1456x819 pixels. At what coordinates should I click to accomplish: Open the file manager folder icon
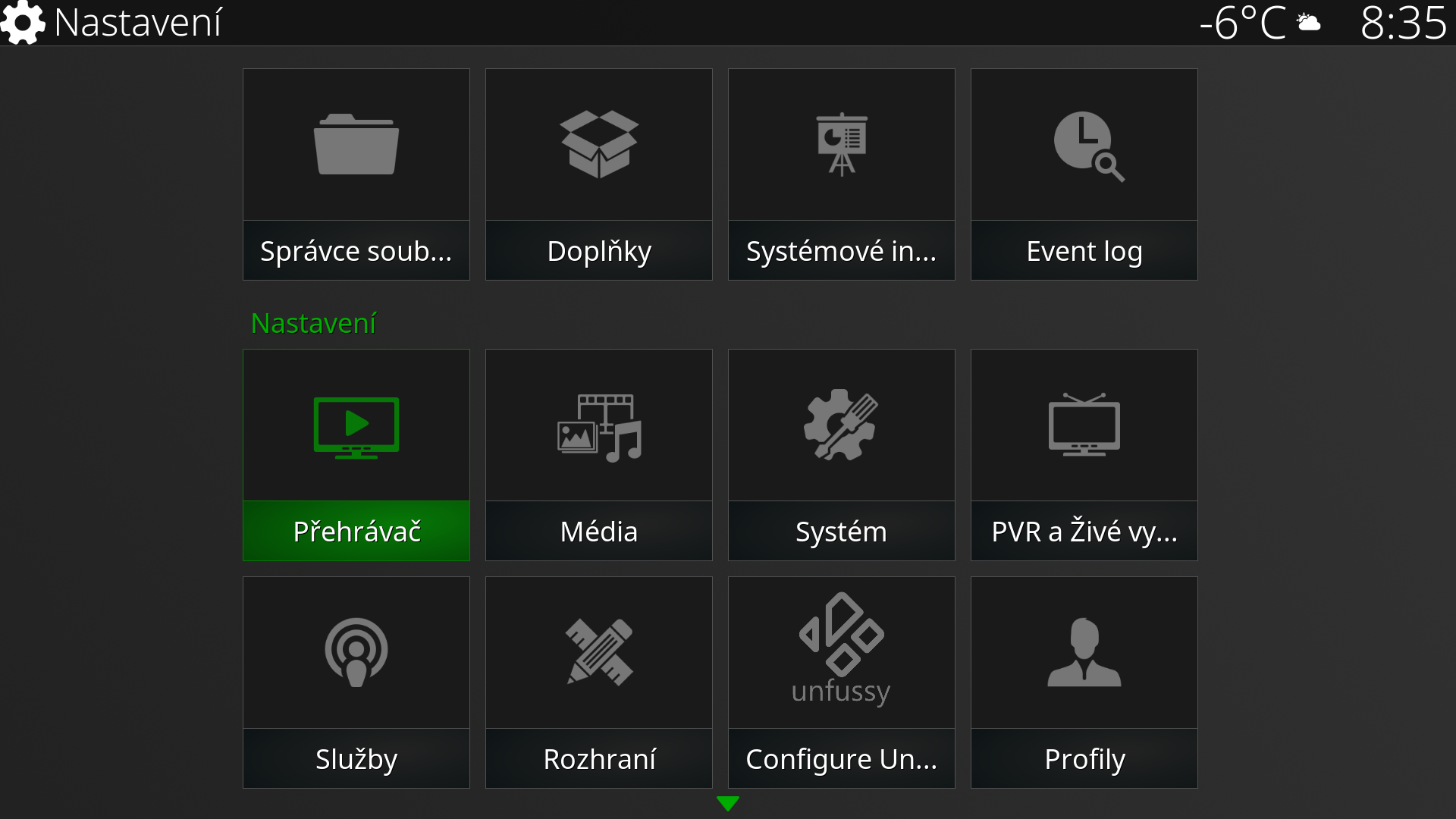(x=356, y=144)
